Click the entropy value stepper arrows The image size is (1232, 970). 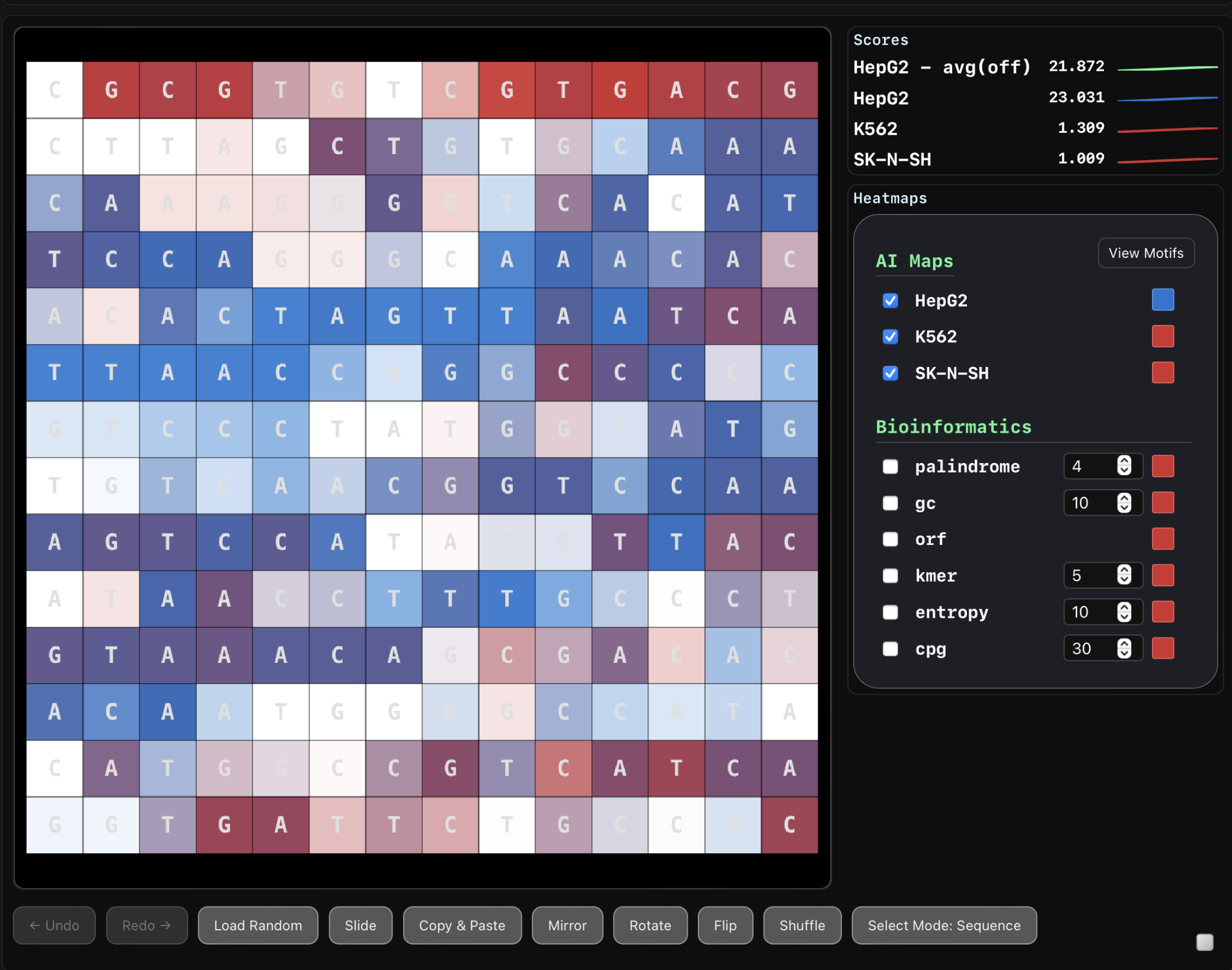coord(1124,612)
